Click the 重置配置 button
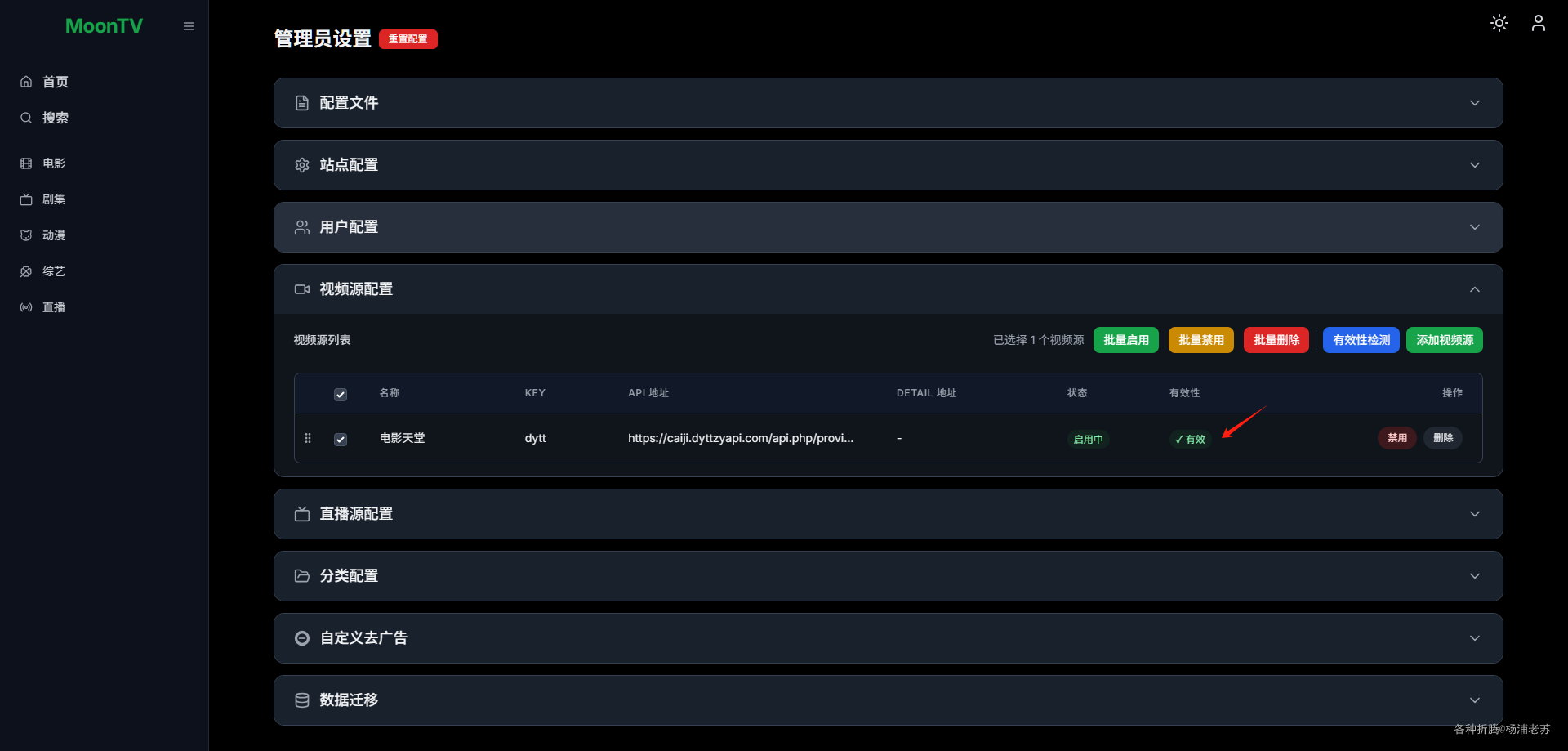Image resolution: width=1568 pixels, height=751 pixels. [408, 38]
